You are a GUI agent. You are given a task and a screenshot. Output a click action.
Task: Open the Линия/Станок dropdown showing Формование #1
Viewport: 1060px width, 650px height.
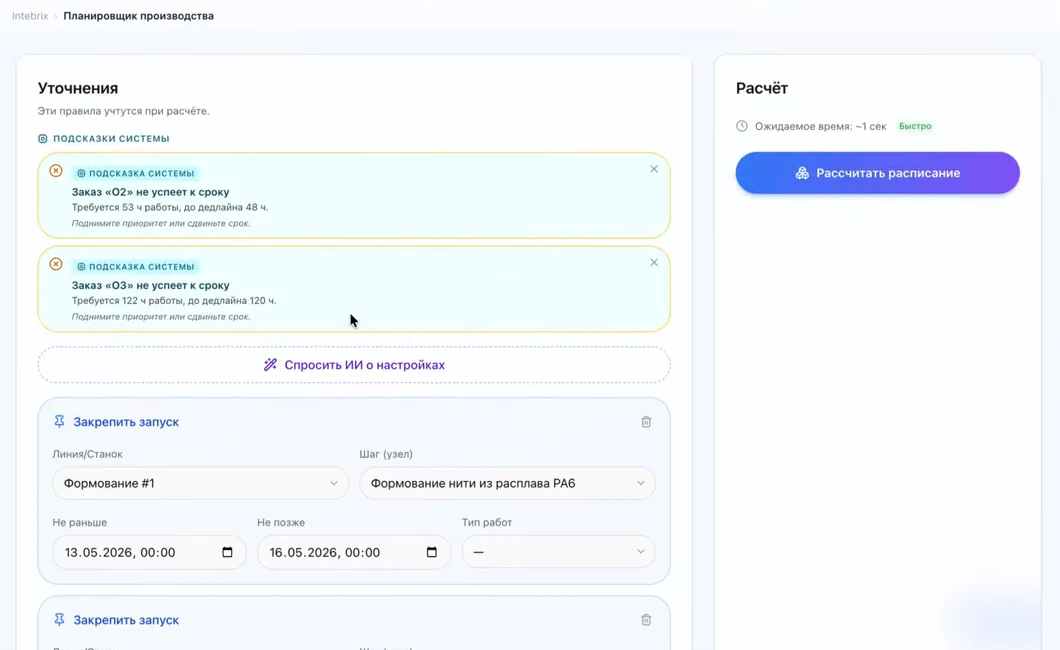coord(200,483)
